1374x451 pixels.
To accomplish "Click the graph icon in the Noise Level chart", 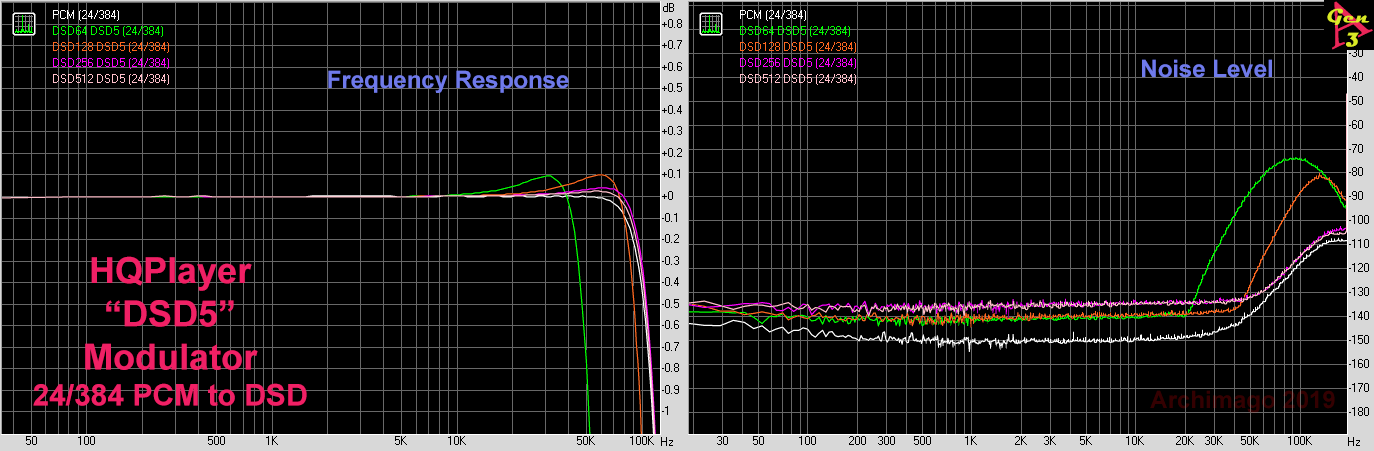I will pyautogui.click(x=711, y=24).
